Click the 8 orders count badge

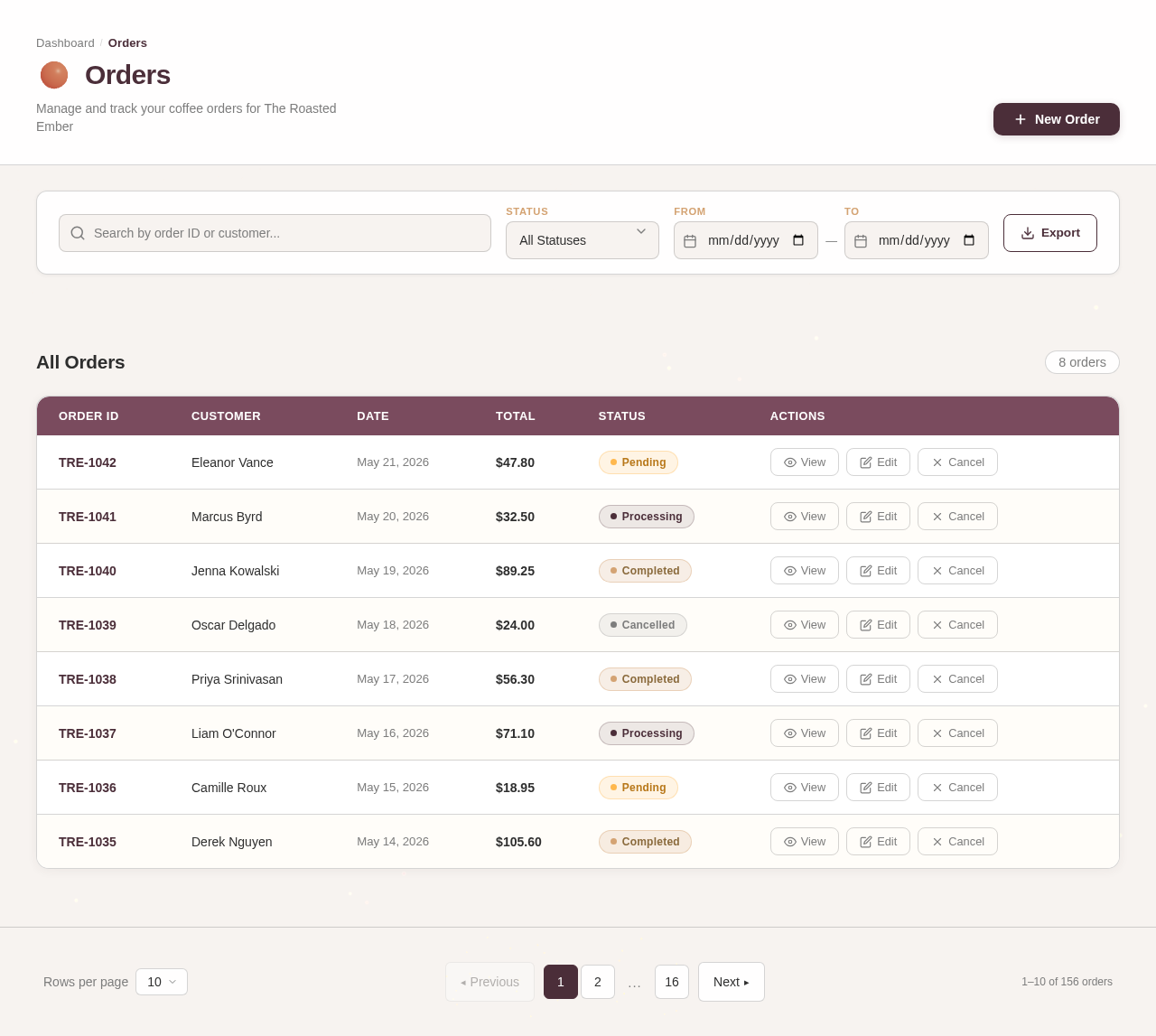tap(1082, 362)
